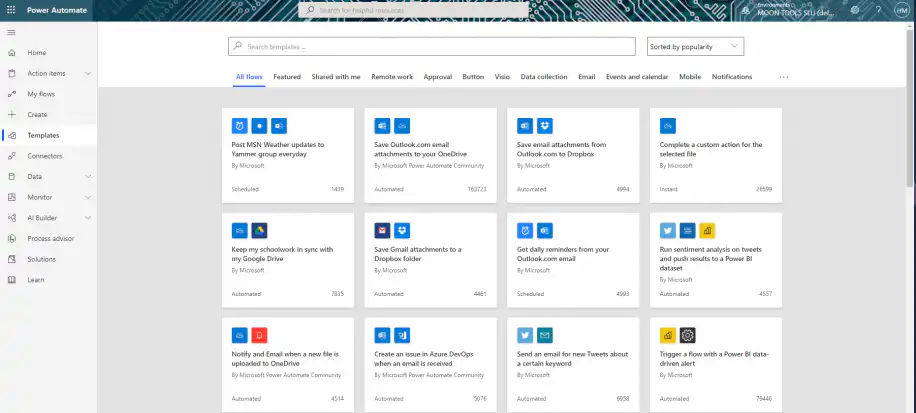Click the Connectors plug icon

click(12, 156)
